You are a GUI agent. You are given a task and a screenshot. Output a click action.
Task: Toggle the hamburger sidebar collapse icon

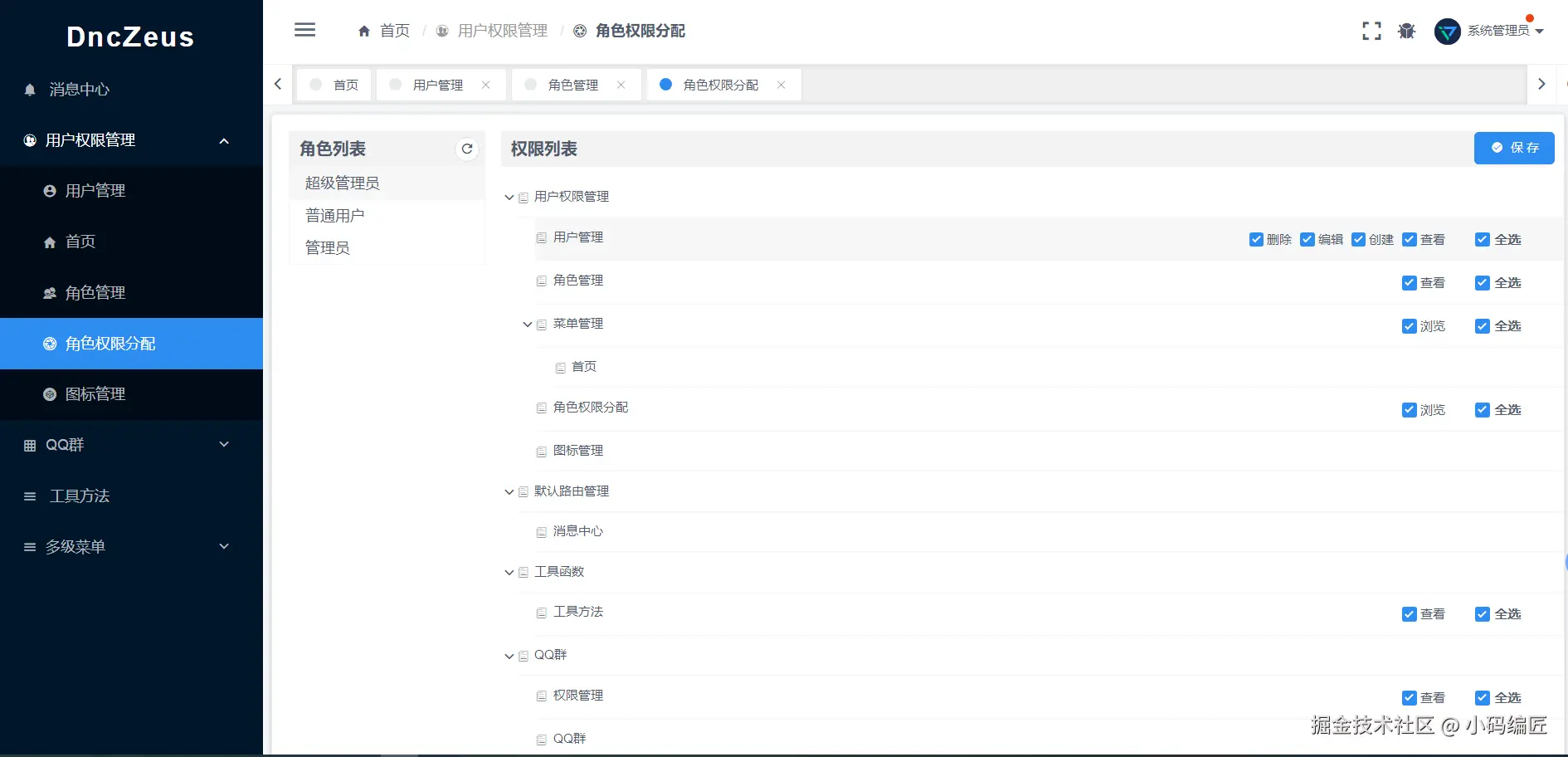[x=304, y=30]
